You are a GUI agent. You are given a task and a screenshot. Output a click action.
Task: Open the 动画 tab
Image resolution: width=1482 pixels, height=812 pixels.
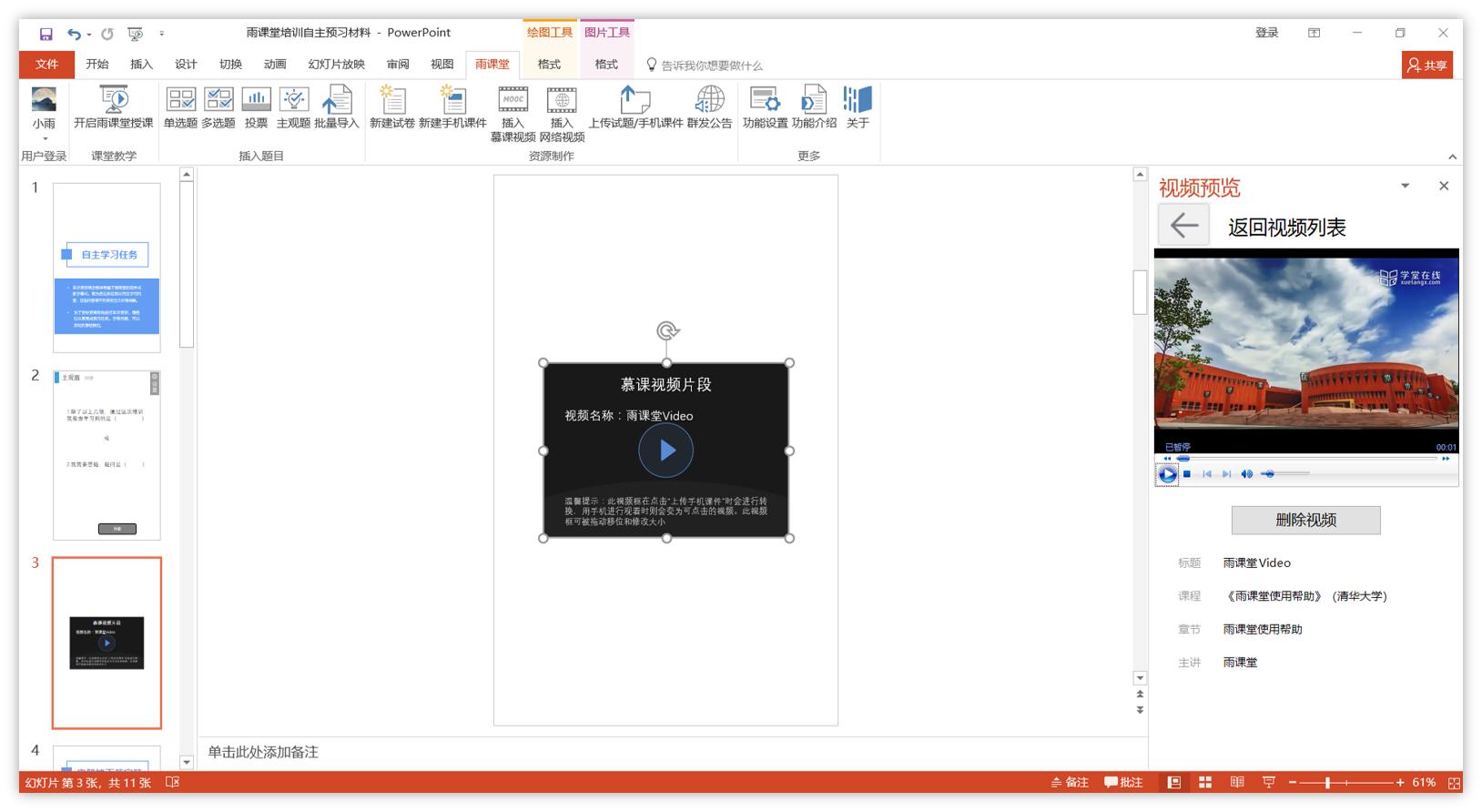tap(275, 64)
